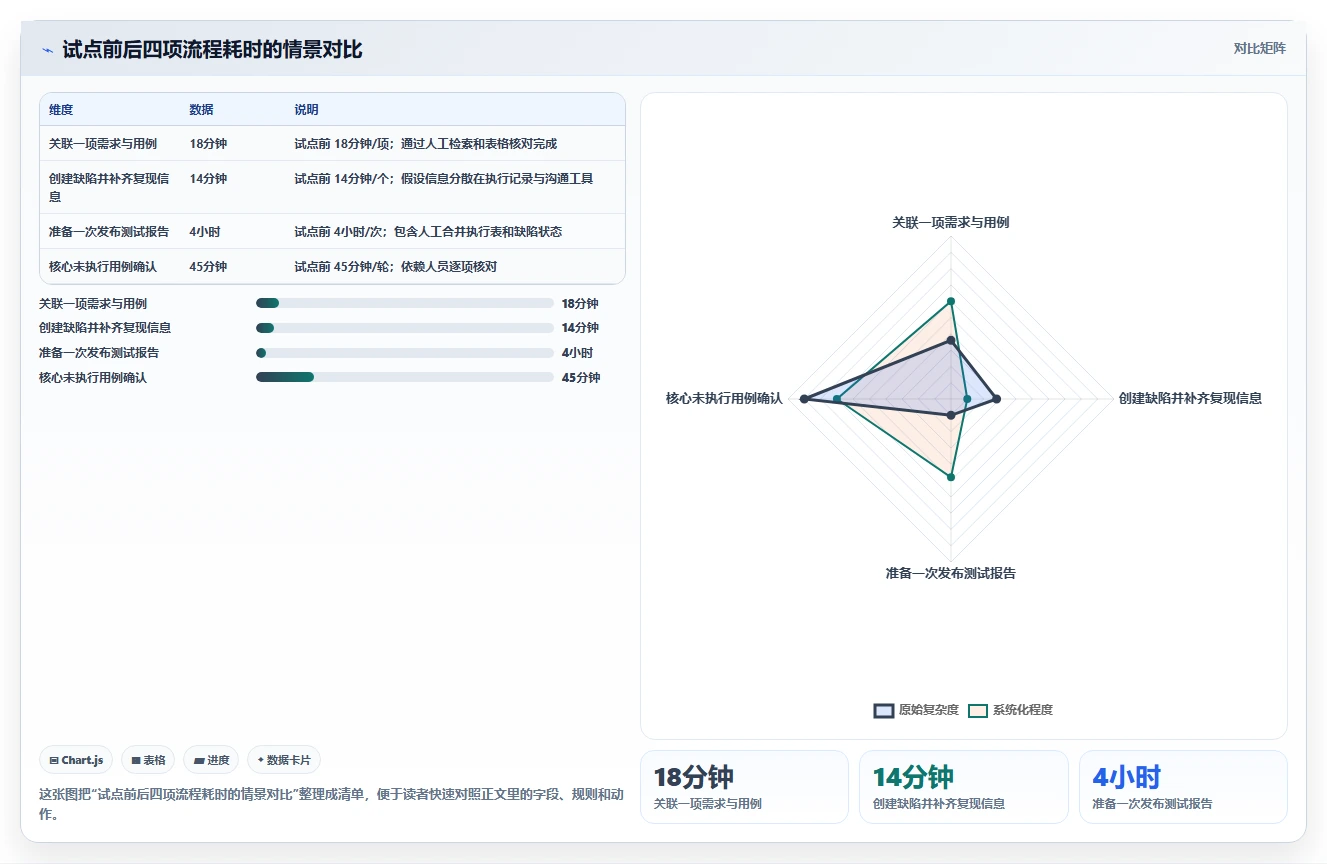Viewport: 1327px width, 864px height.
Task: Click the paragraph starting 这张图把
Action: [332, 804]
